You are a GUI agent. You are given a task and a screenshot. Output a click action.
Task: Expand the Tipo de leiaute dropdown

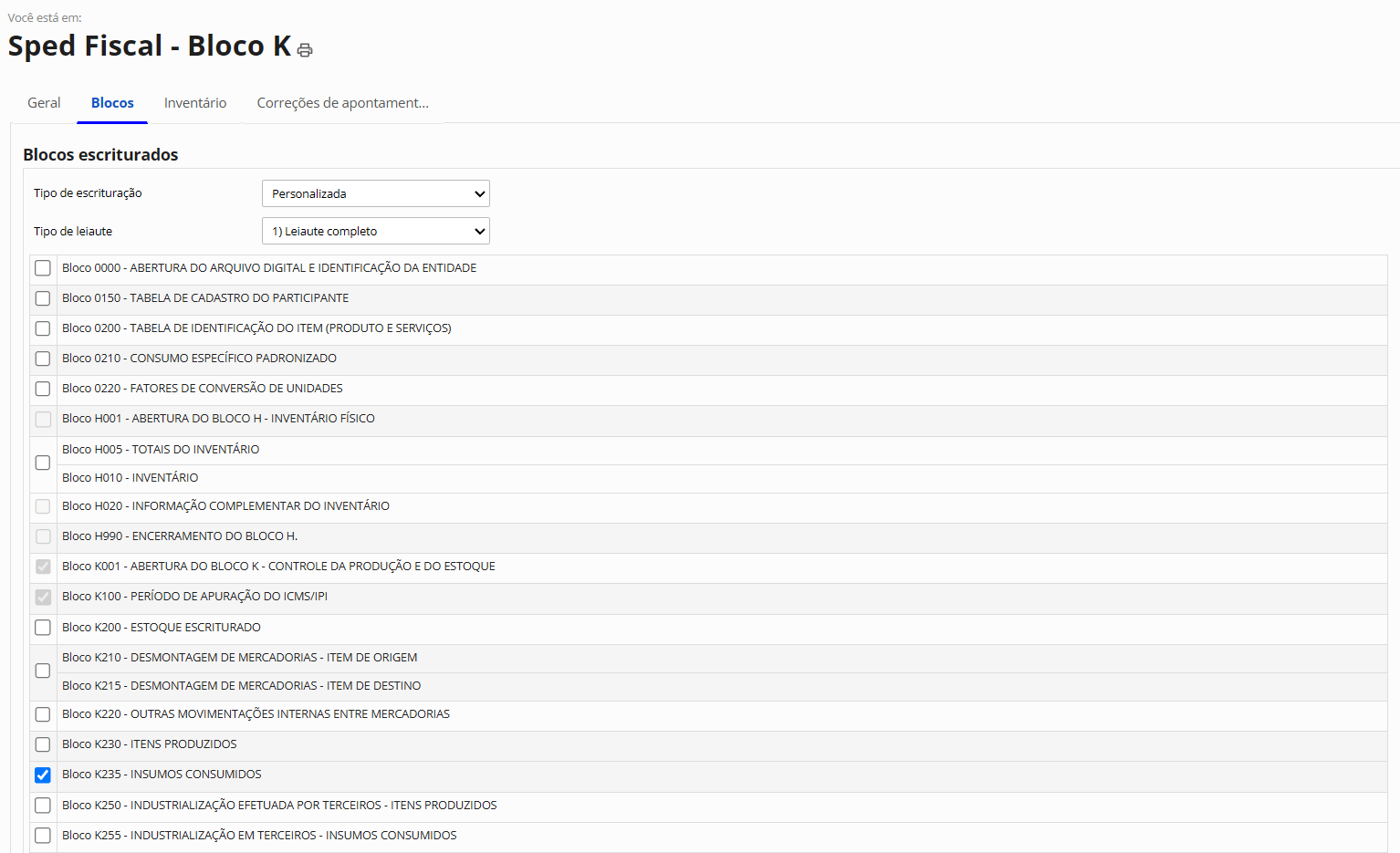375,231
